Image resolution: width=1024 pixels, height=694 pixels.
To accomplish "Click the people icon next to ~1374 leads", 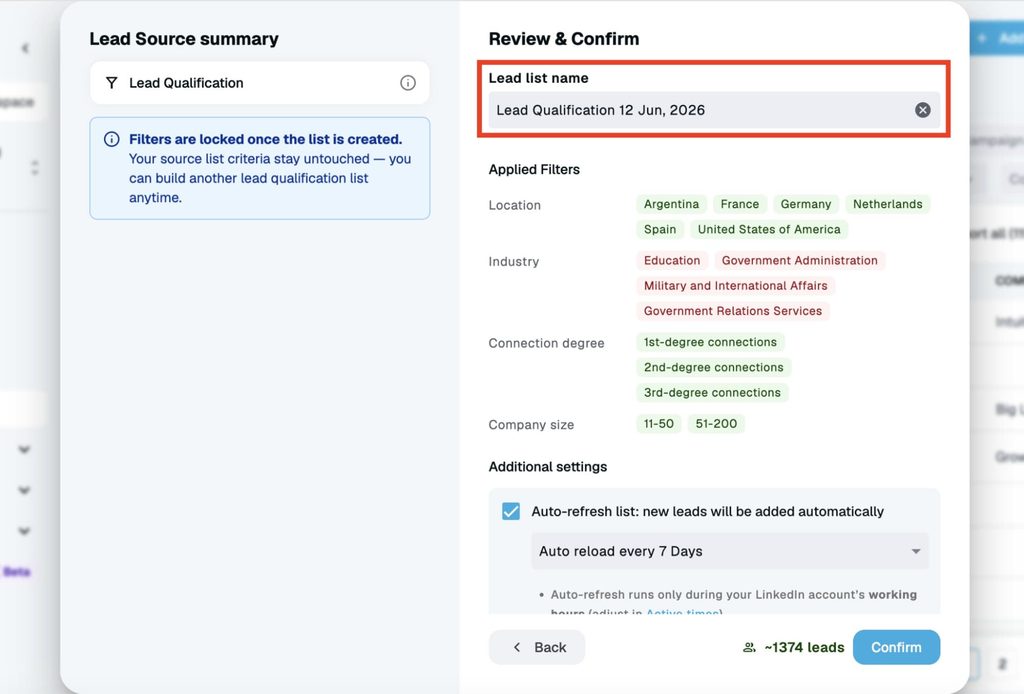I will [749, 647].
